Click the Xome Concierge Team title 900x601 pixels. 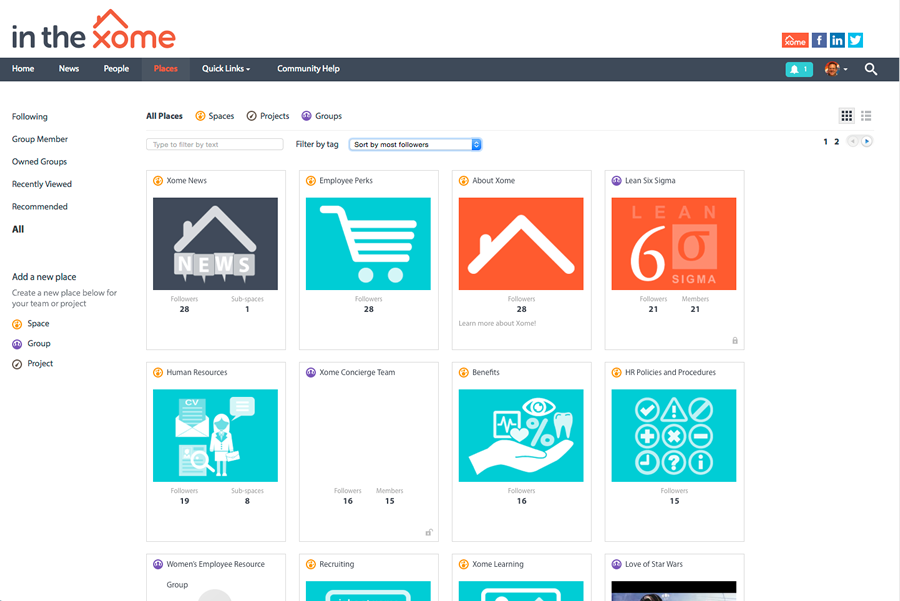pos(357,373)
